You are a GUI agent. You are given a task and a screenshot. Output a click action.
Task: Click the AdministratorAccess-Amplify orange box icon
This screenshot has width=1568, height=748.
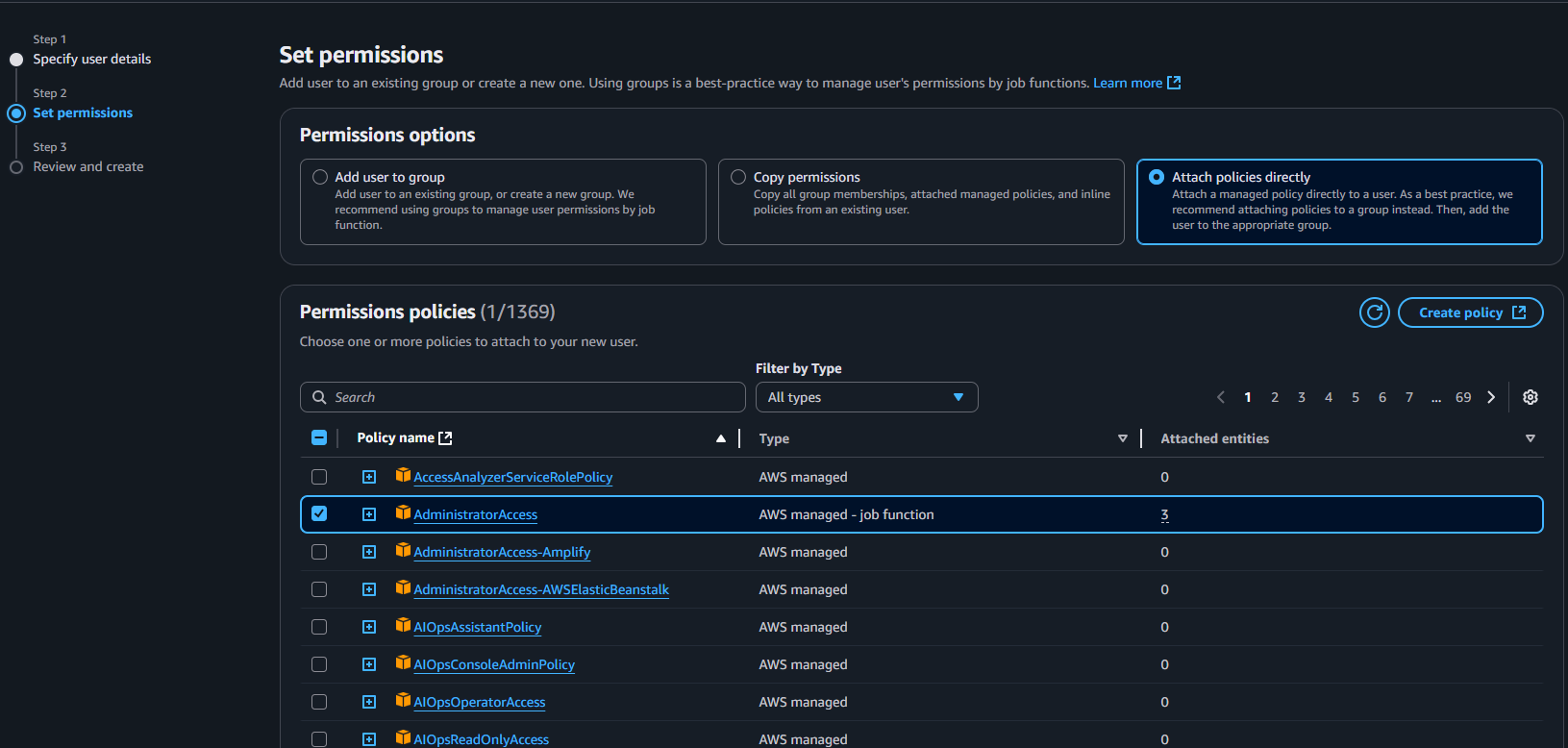[403, 551]
